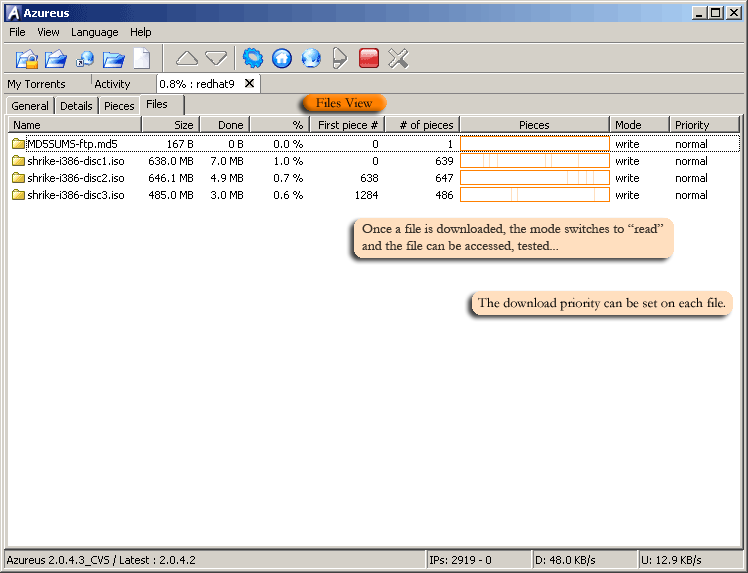Click the 7.0 MB done value
Screen dimensions: 748x573
point(227,161)
